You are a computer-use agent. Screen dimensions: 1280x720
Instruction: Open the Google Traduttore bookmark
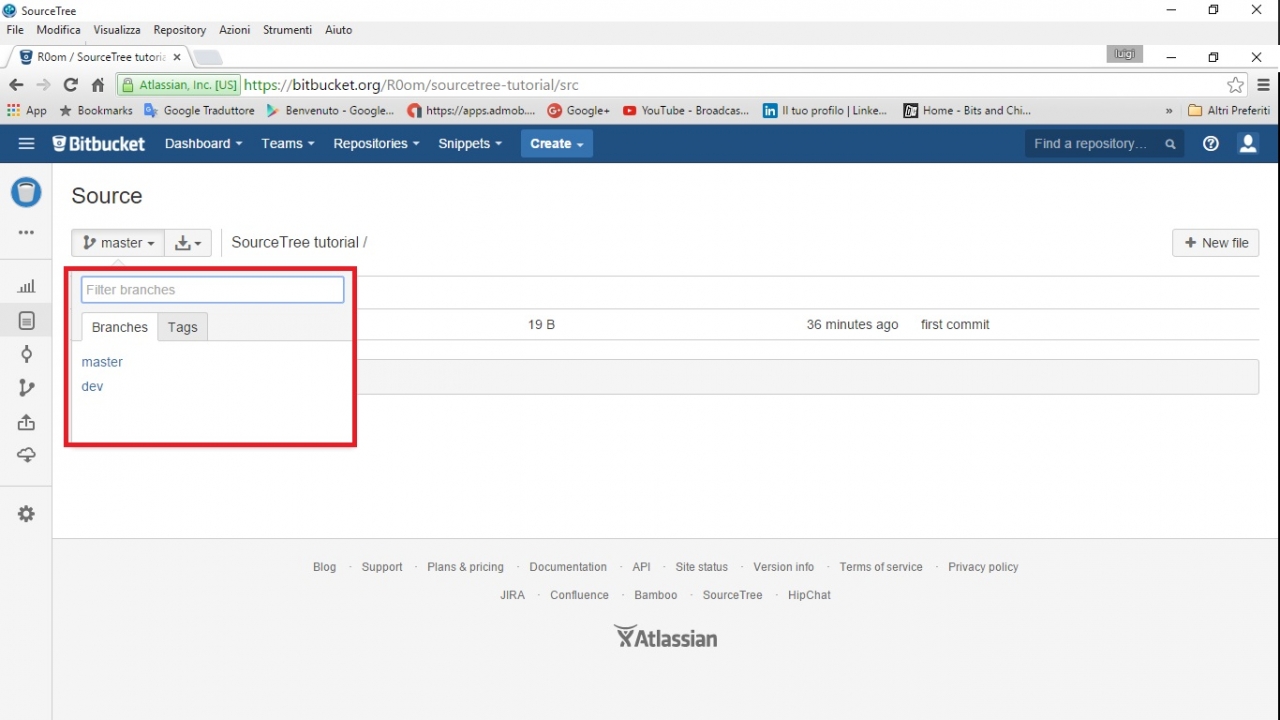(200, 111)
